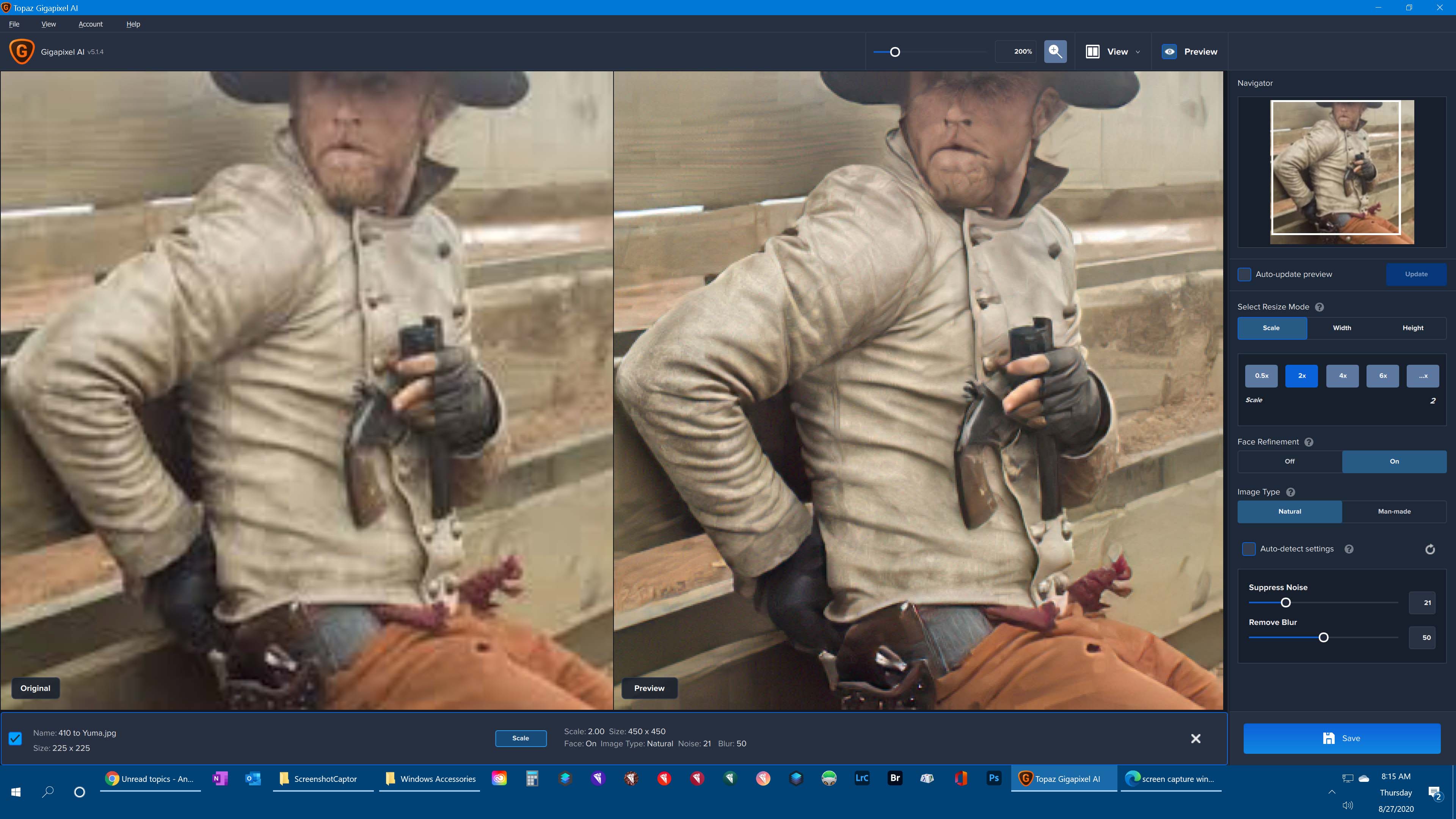Open the custom scale ...x option

click(1423, 376)
